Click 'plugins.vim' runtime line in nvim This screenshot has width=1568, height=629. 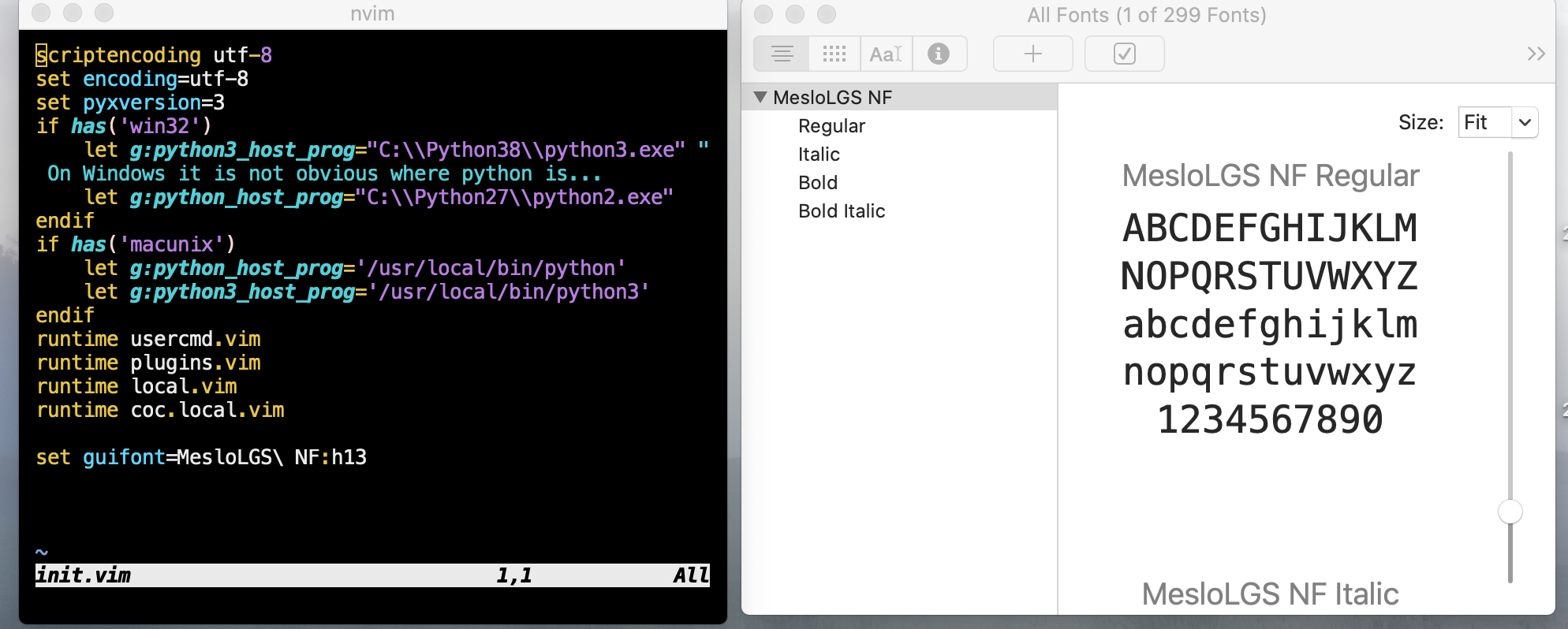tap(196, 363)
